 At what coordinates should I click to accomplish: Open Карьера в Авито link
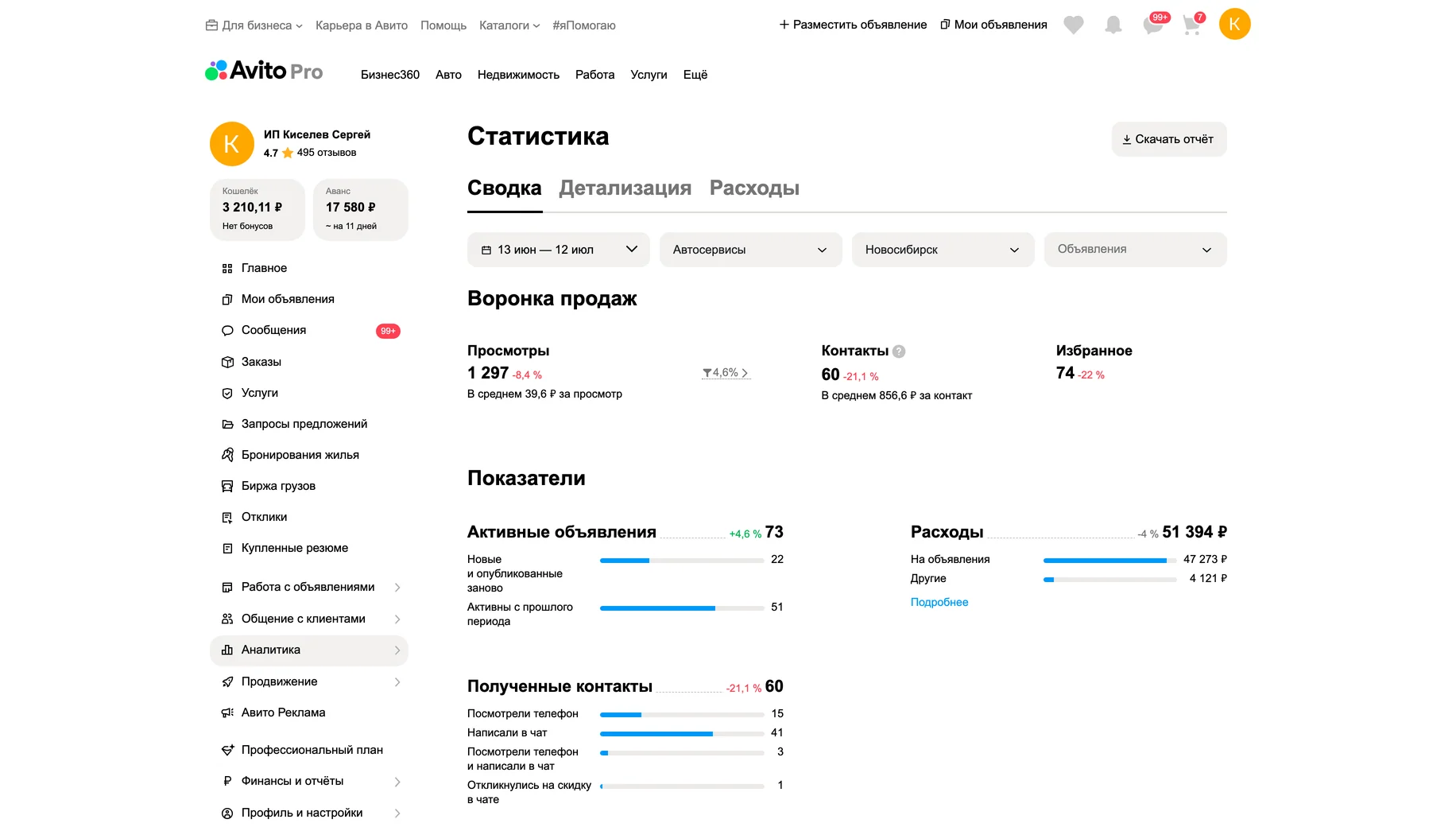point(362,25)
